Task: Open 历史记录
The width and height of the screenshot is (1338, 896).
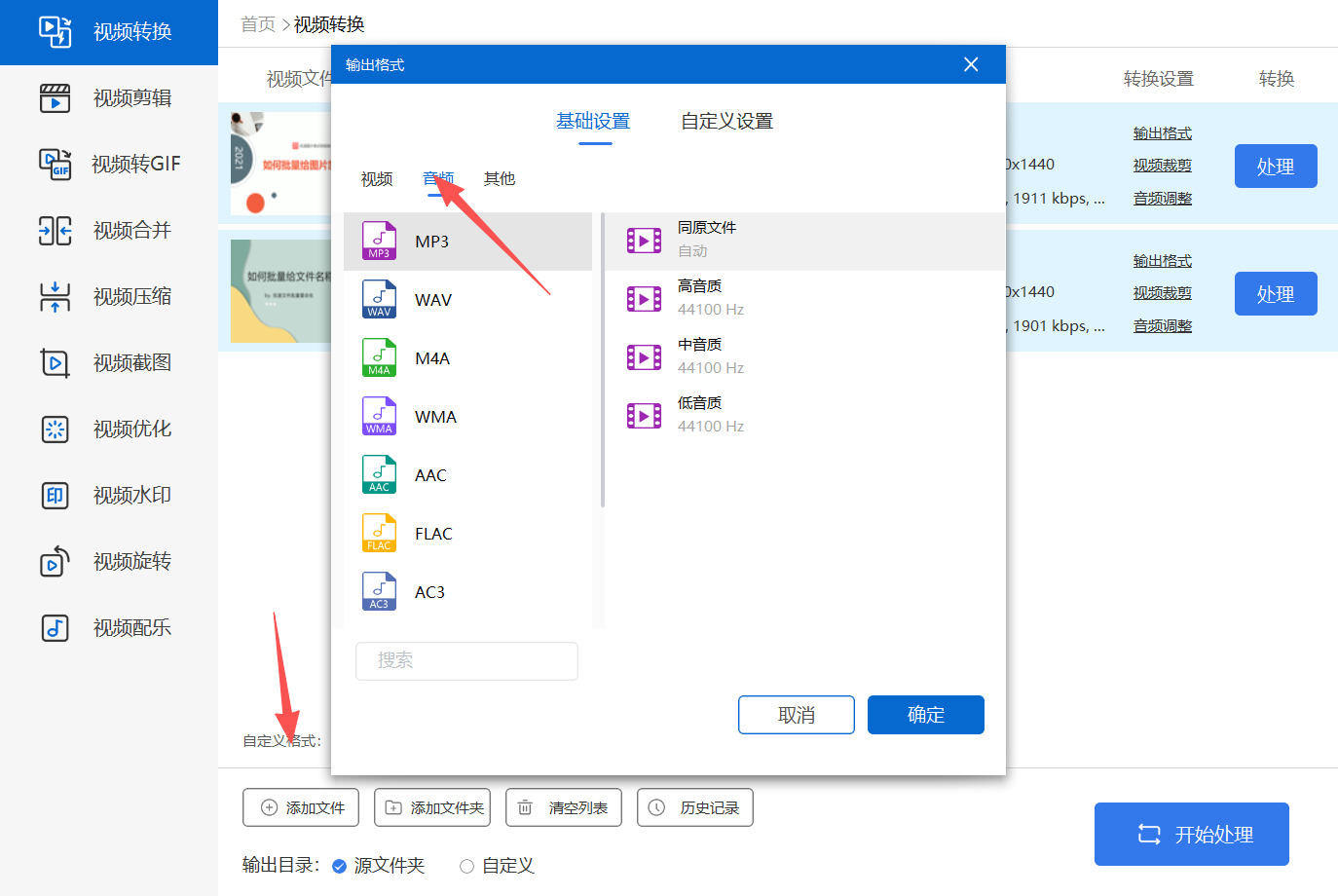Action: (x=695, y=807)
